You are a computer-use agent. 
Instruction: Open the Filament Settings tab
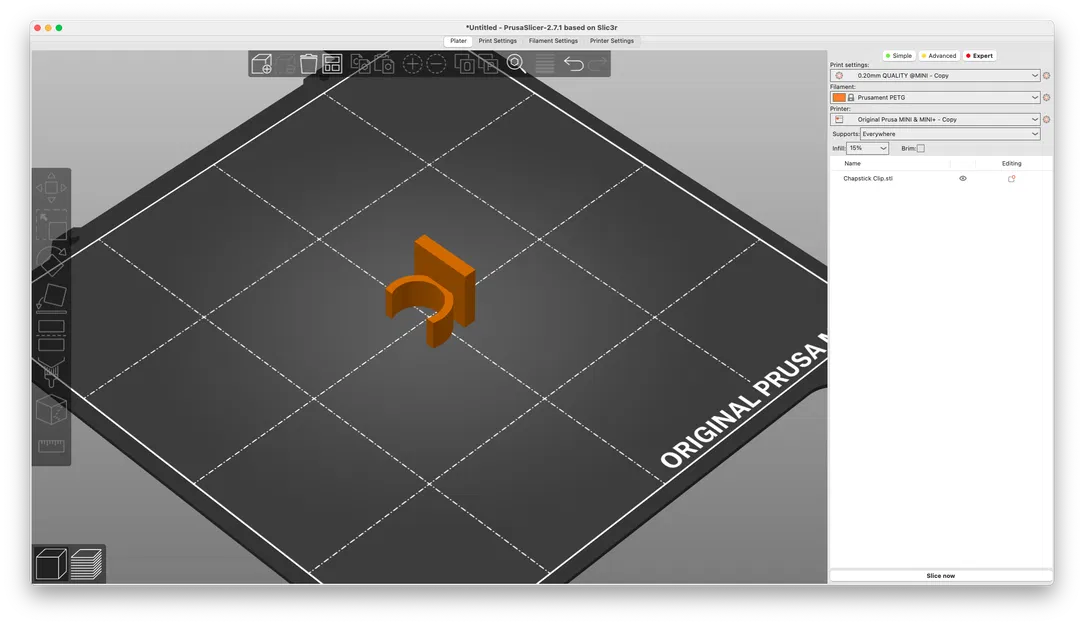[553, 41]
